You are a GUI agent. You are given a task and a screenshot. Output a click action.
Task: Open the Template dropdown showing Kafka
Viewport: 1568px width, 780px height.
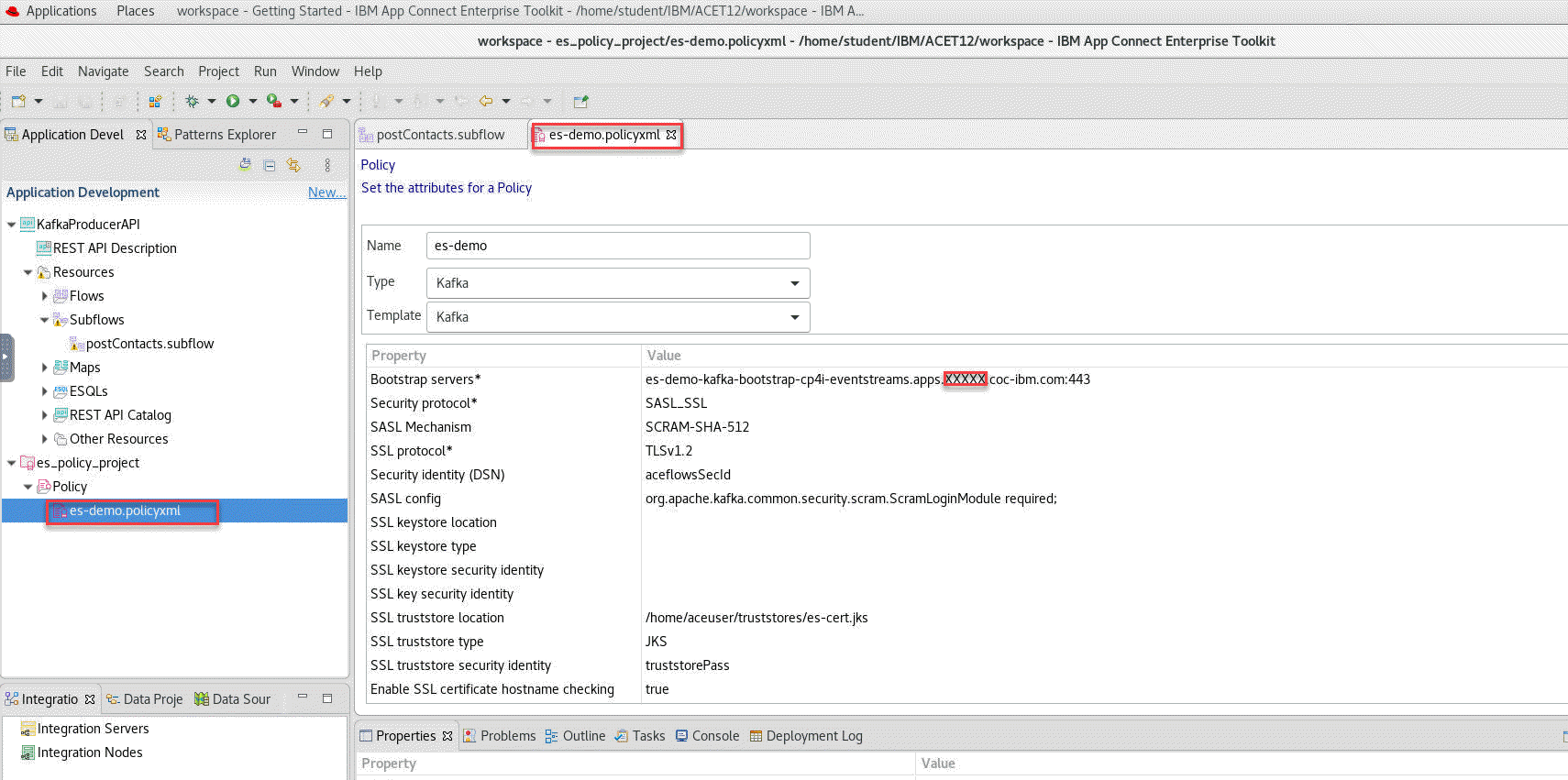pos(617,317)
